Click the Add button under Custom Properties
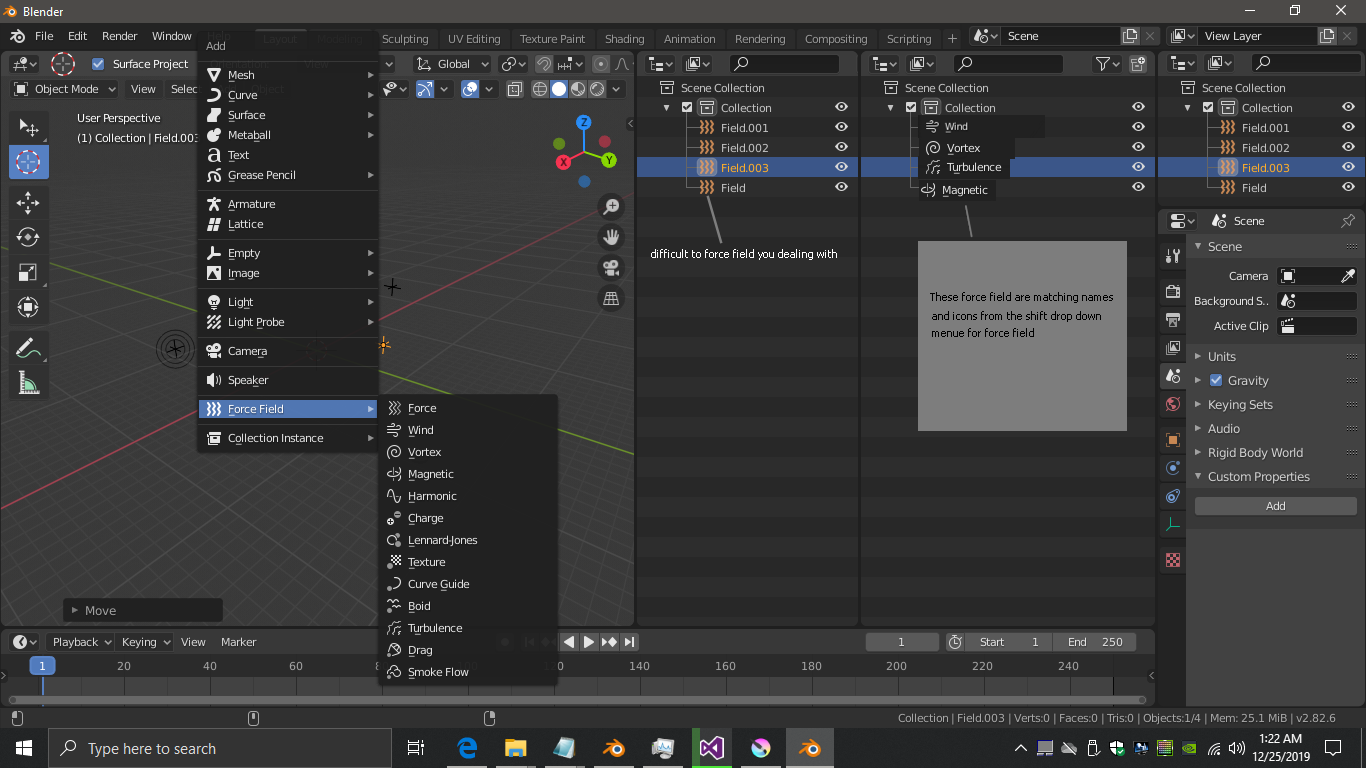This screenshot has width=1366, height=768. coord(1275,506)
